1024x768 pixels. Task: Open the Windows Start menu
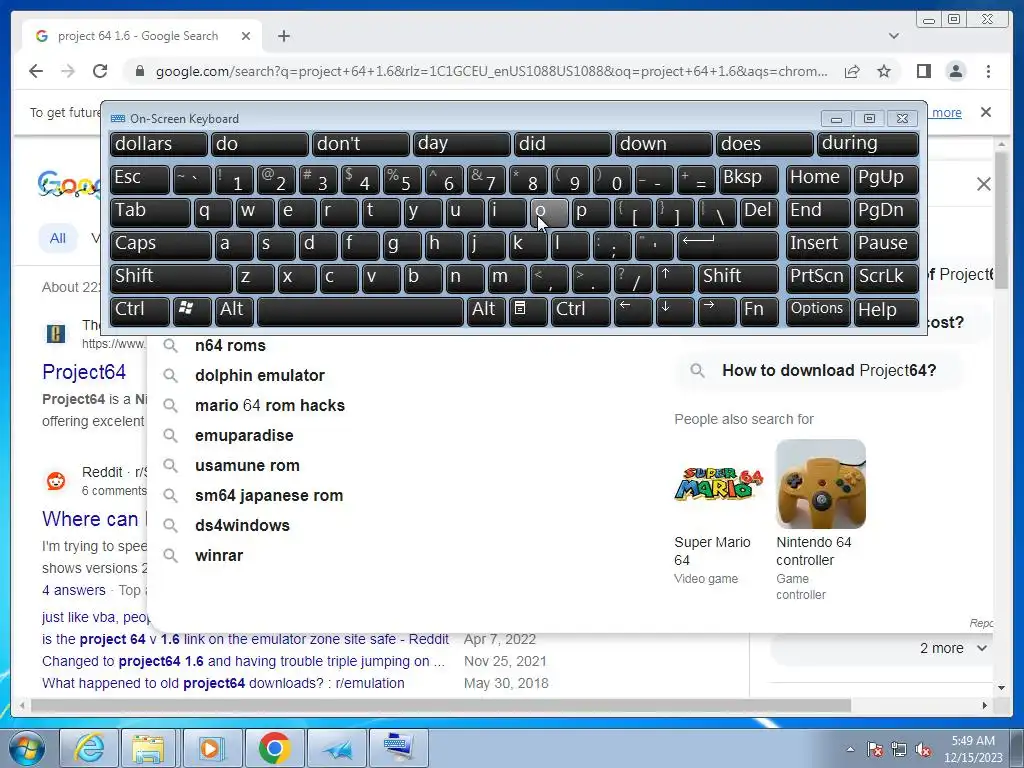click(27, 748)
